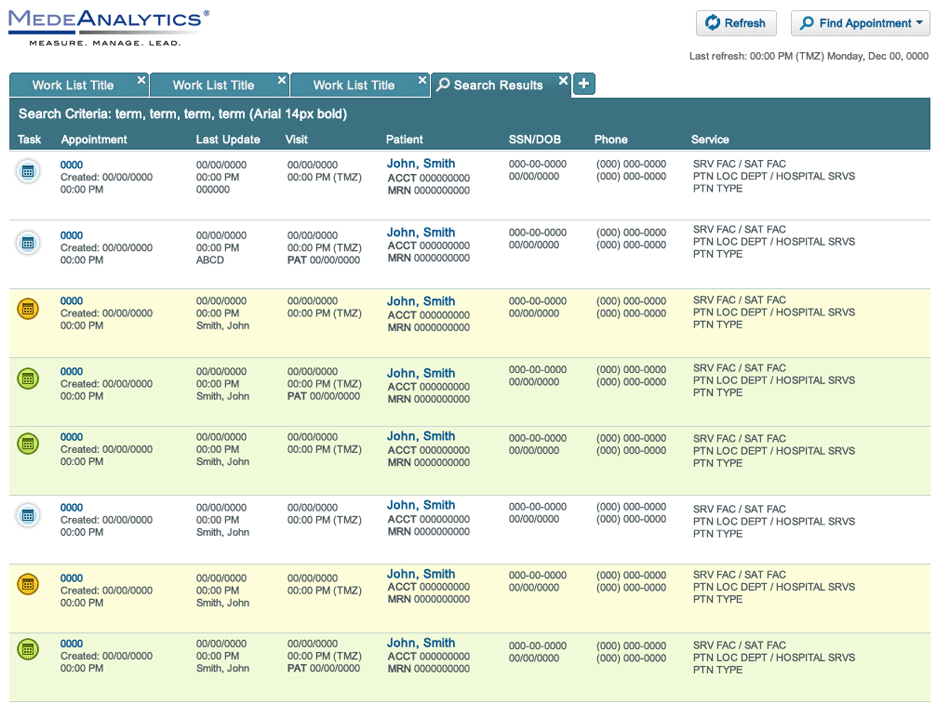This screenshot has height=718, width=950.
Task: Expand the Find Appointment dropdown
Action: [x=860, y=23]
